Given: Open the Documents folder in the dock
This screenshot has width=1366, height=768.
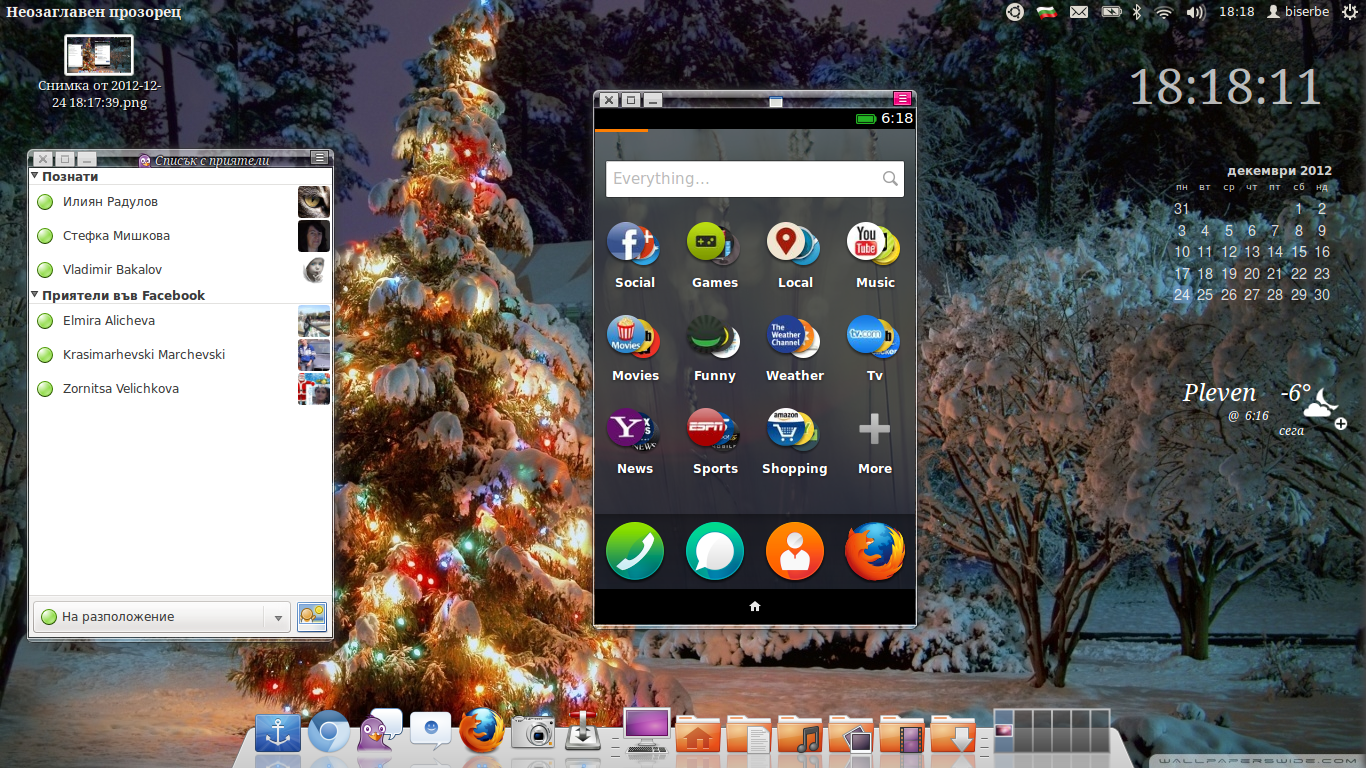Looking at the screenshot, I should (x=750, y=733).
